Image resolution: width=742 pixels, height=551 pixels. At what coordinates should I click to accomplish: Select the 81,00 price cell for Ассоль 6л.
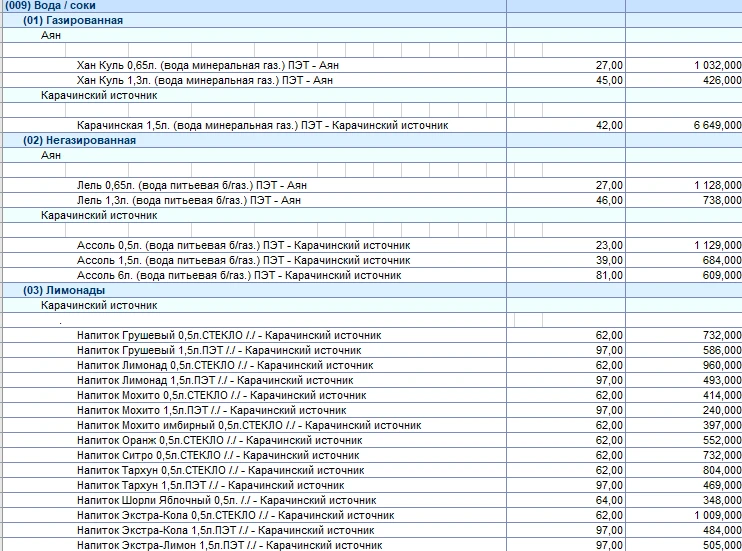point(609,275)
